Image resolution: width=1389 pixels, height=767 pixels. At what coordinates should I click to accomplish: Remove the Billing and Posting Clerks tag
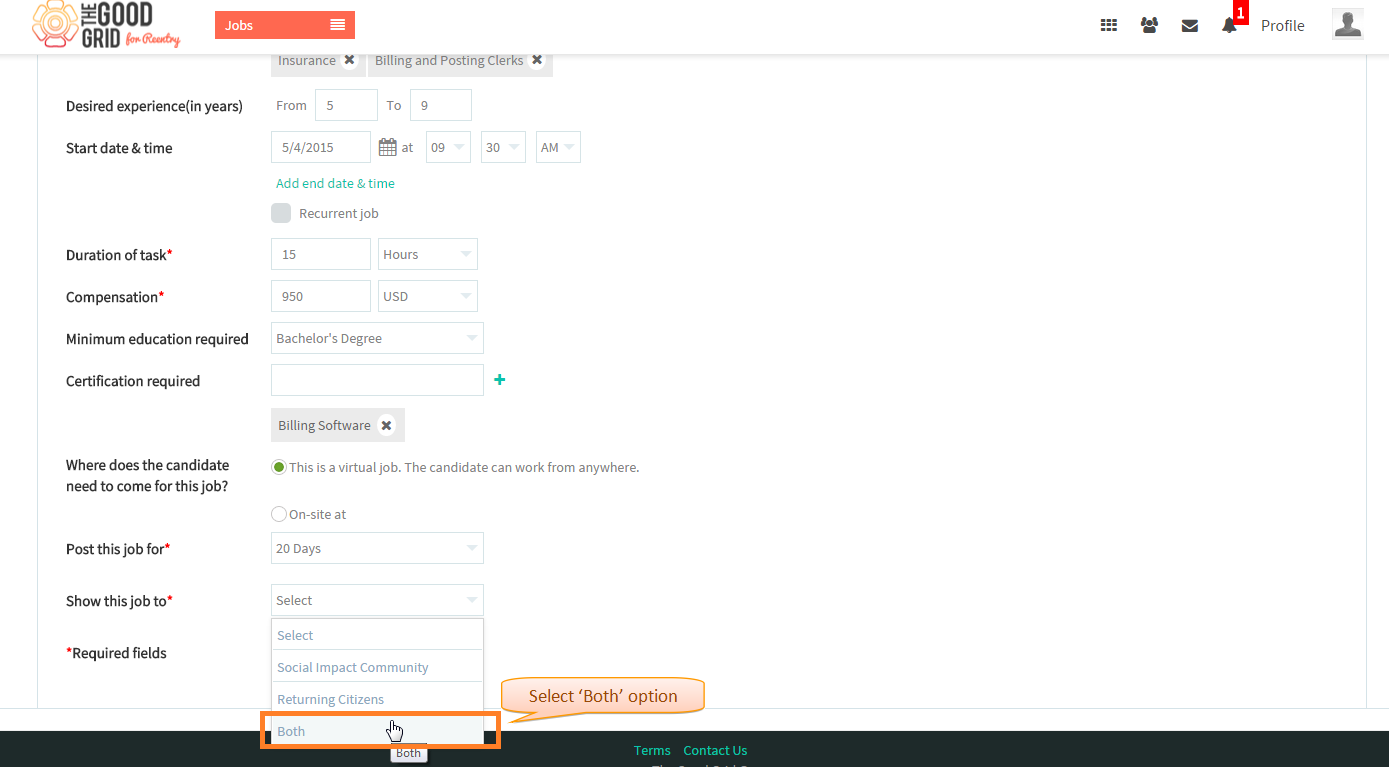point(537,60)
